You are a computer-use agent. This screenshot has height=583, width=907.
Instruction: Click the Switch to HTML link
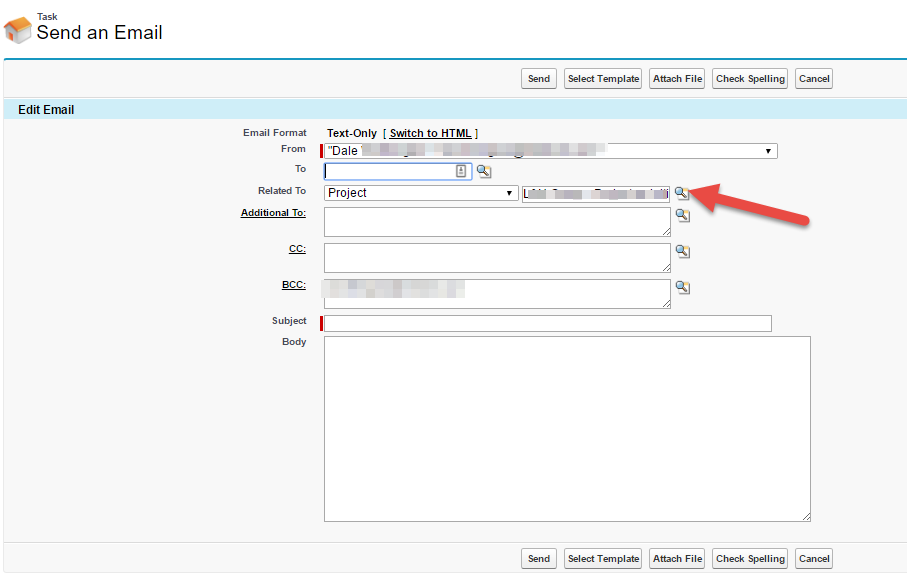pyautogui.click(x=432, y=133)
